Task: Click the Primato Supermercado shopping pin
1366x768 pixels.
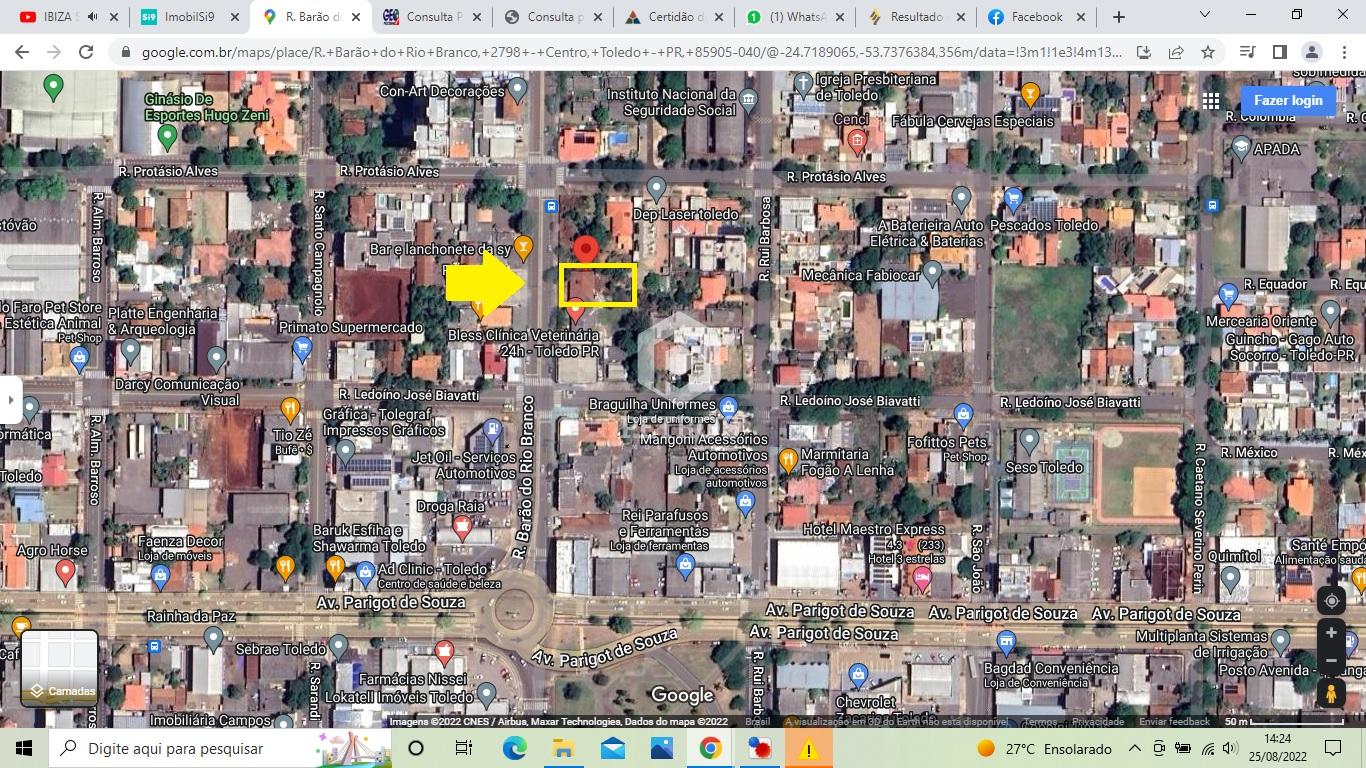Action: click(x=302, y=347)
